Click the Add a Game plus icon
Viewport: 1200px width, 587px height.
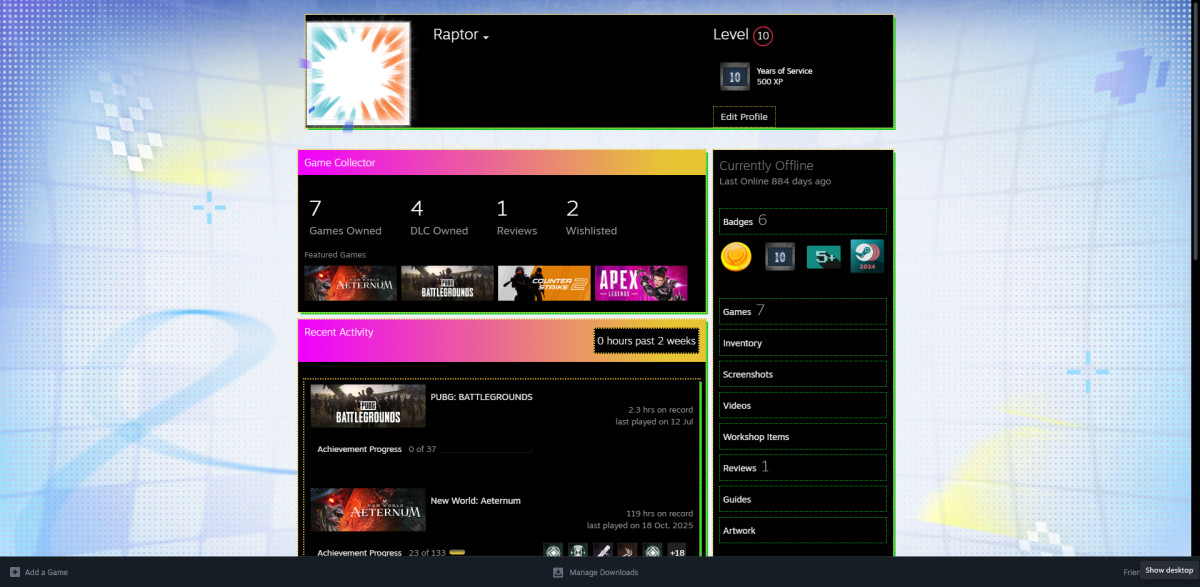[x=13, y=572]
